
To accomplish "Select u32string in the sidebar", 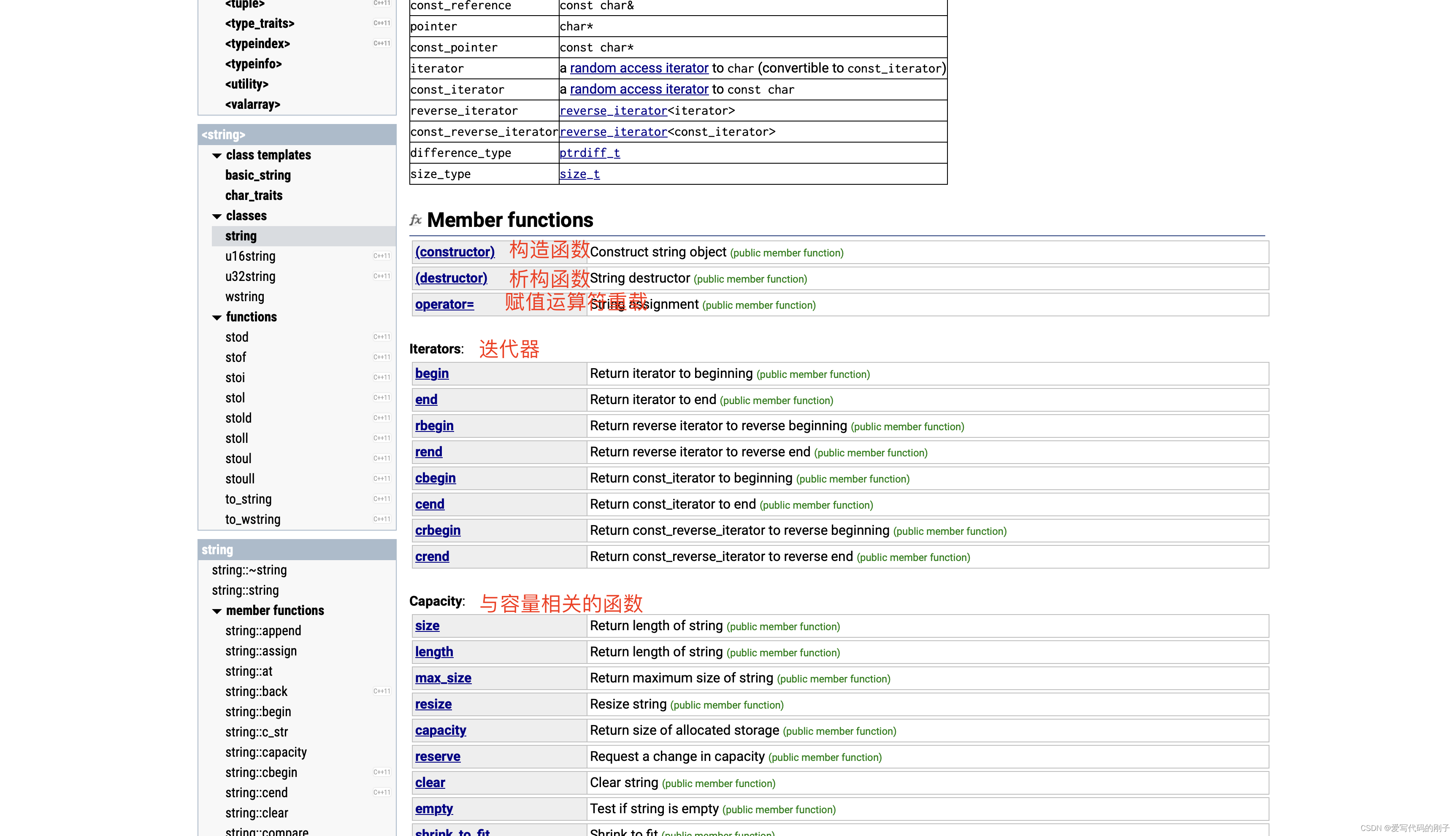I will (250, 277).
